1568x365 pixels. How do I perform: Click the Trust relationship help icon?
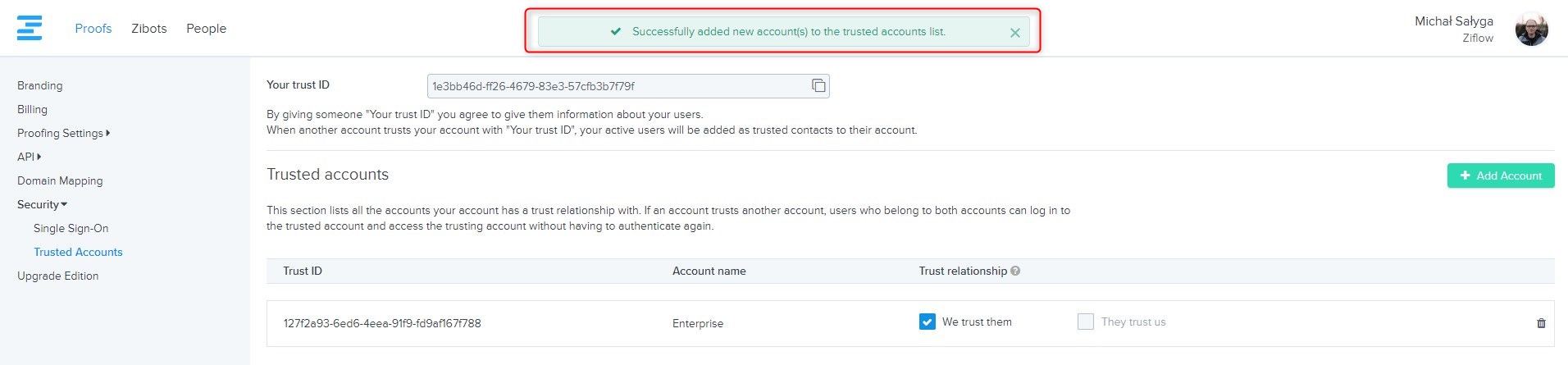click(1015, 271)
